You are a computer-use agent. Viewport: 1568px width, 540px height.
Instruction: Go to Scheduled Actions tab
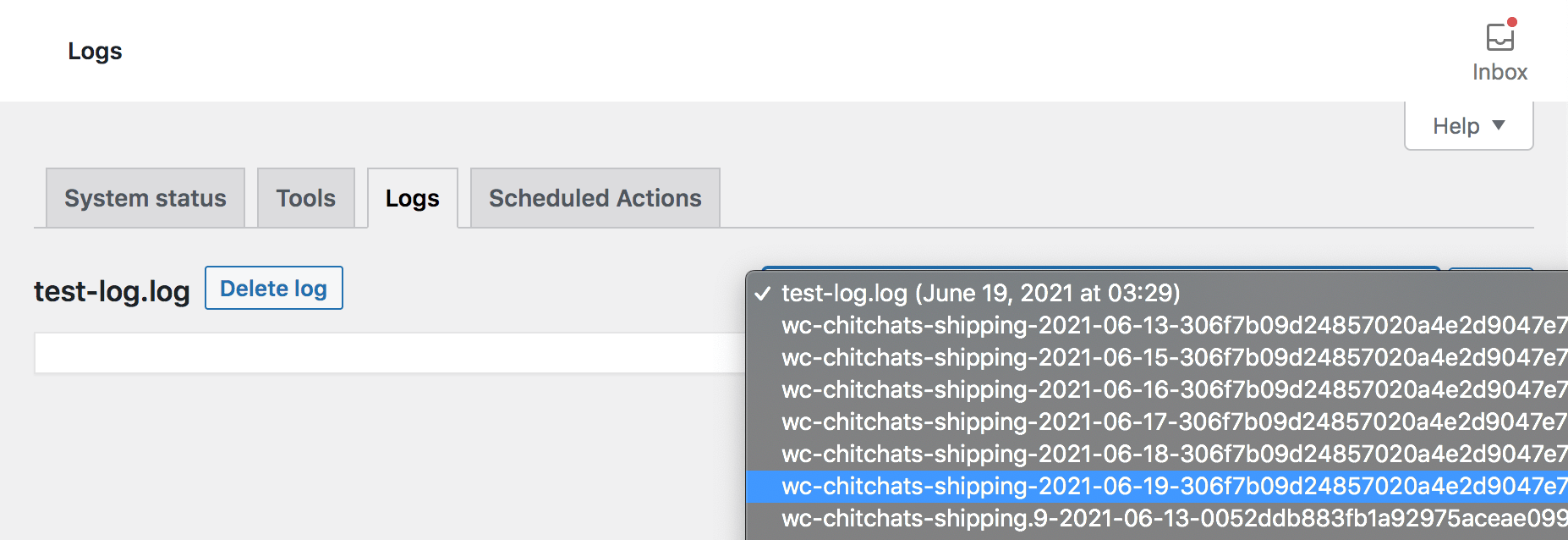coord(595,198)
